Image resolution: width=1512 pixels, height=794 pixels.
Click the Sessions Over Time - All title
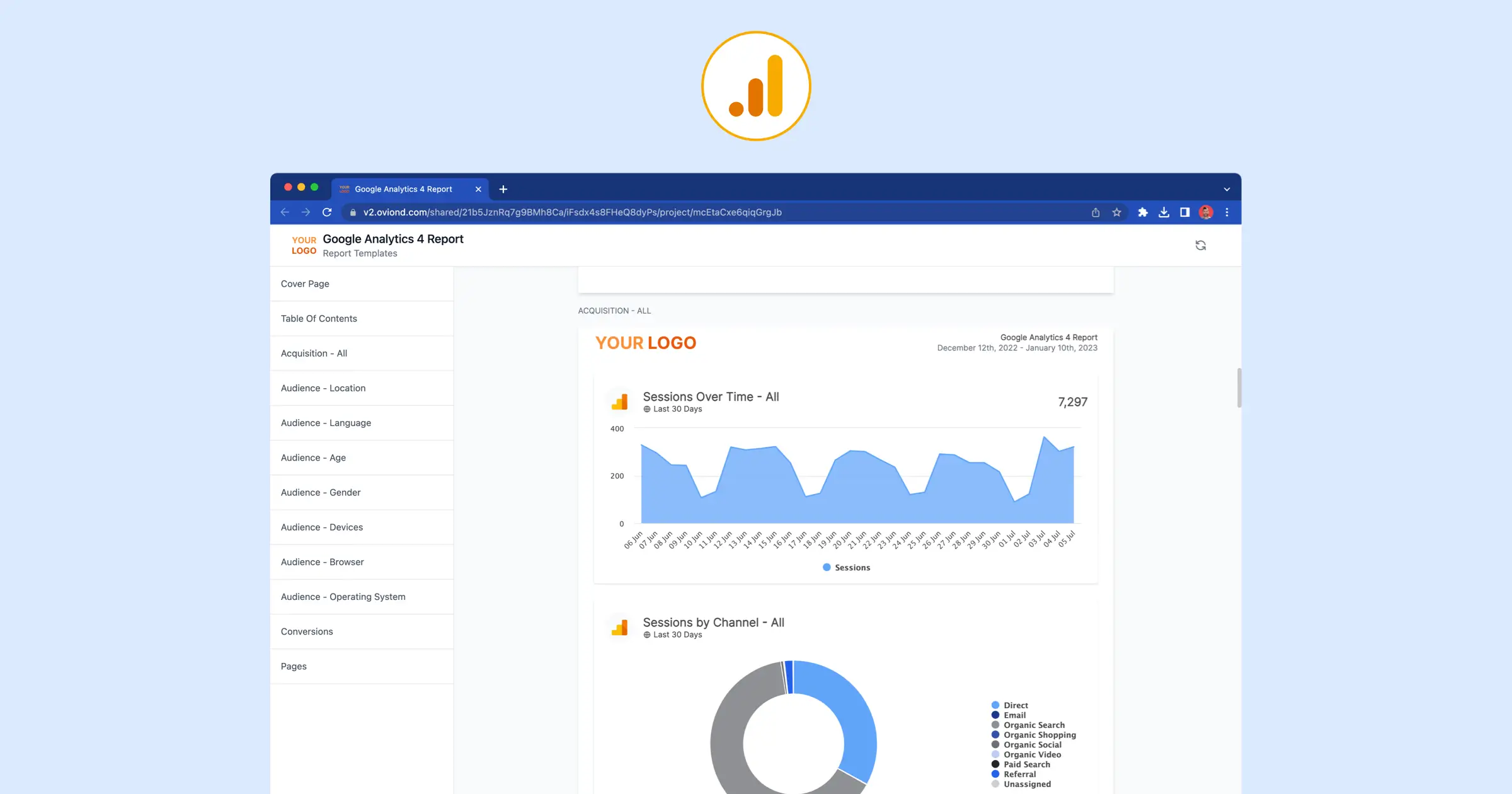point(711,396)
